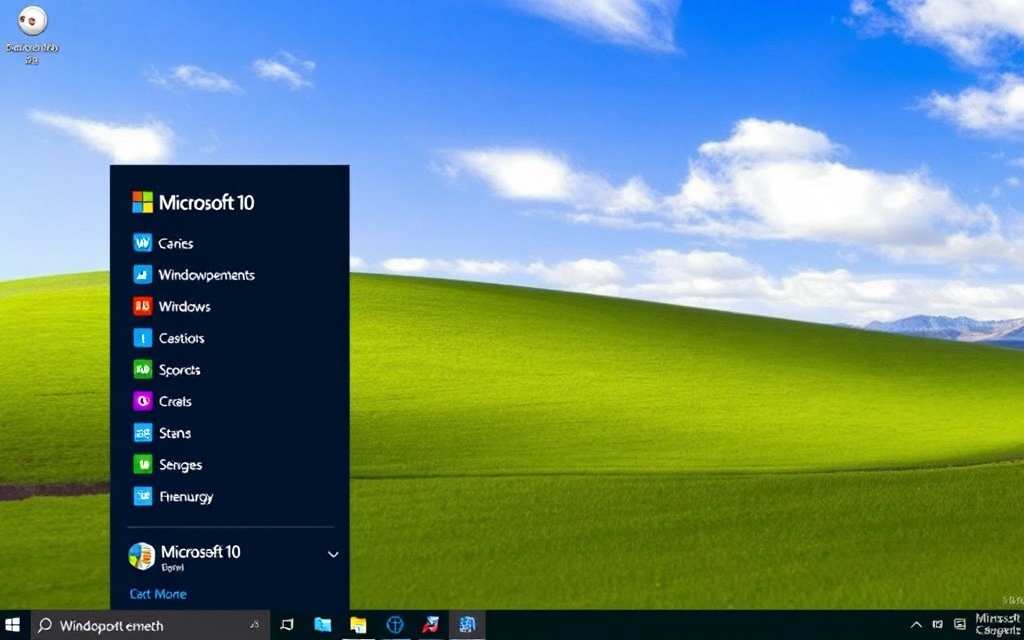Click the Caries app icon
This screenshot has height=640, width=1024.
[x=142, y=243]
